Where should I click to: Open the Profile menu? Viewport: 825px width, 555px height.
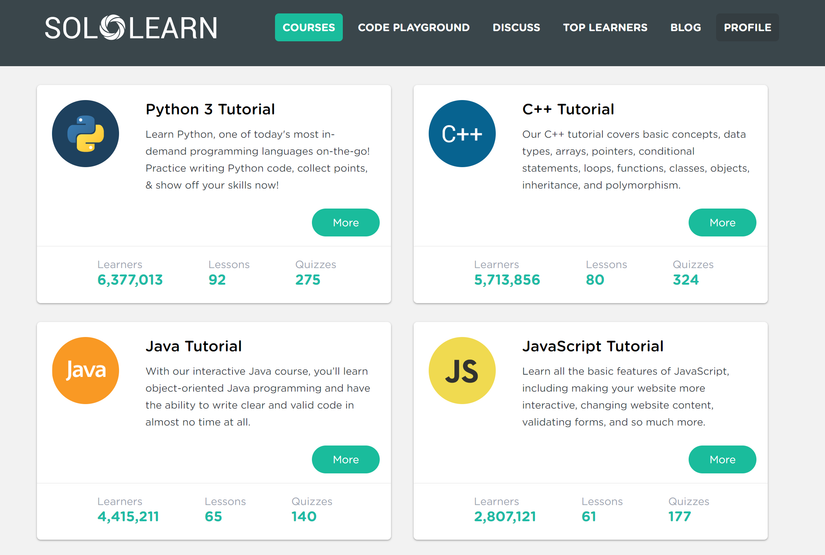pyautogui.click(x=747, y=27)
